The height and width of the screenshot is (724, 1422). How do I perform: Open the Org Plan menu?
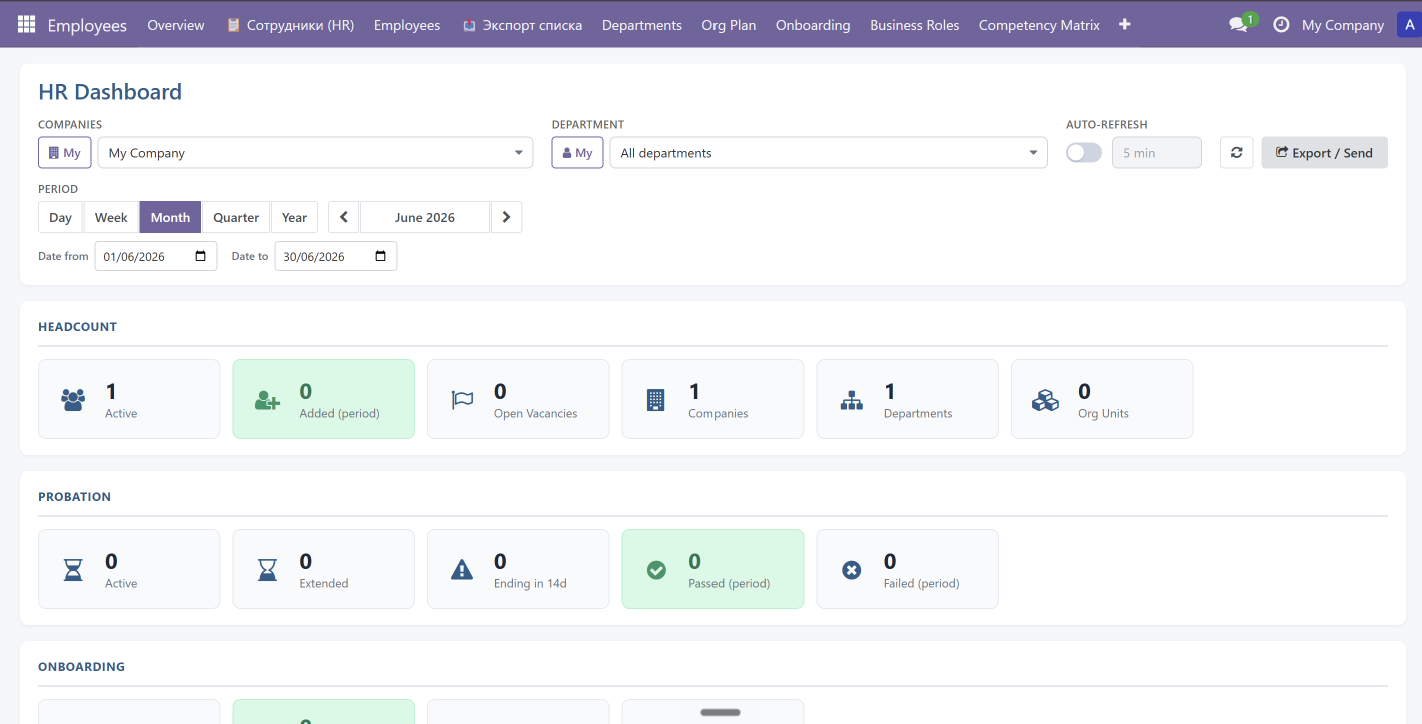(x=729, y=25)
